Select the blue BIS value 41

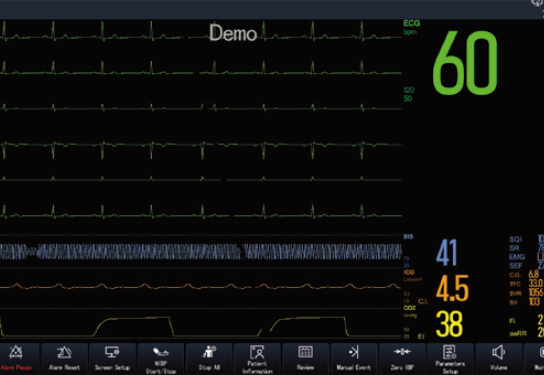click(447, 253)
